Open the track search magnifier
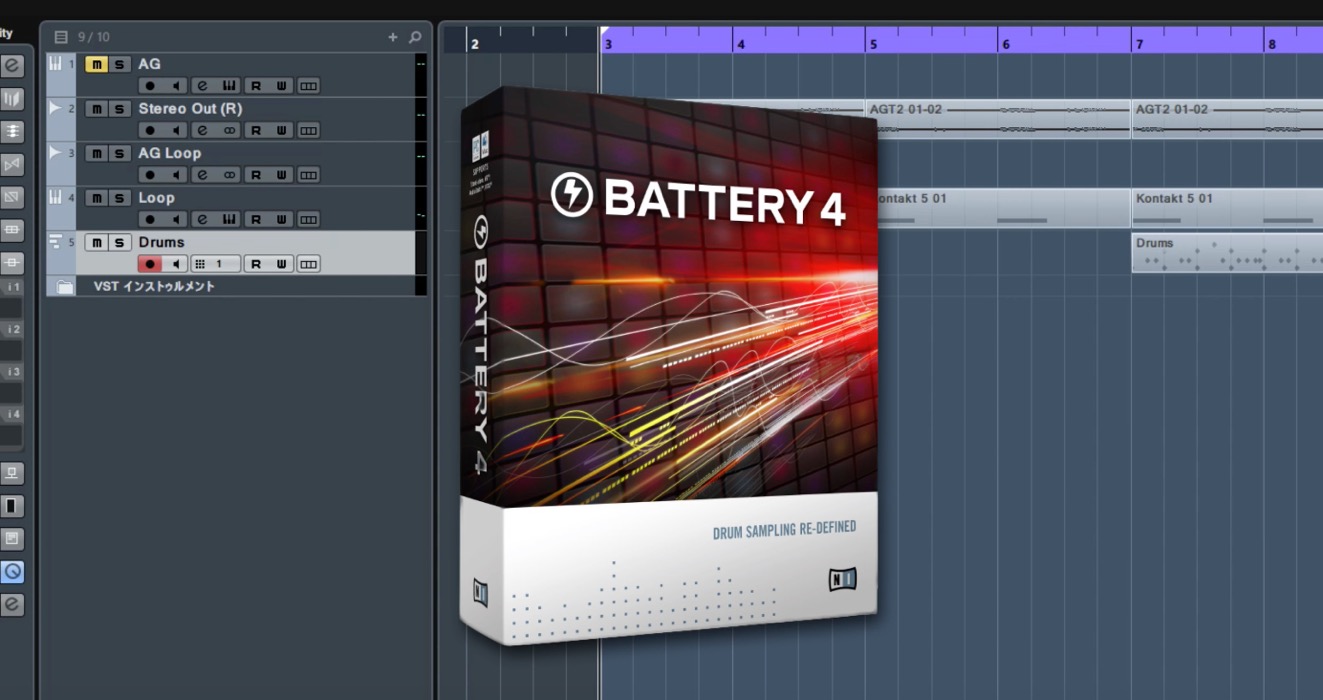The image size is (1323, 700). (x=415, y=37)
